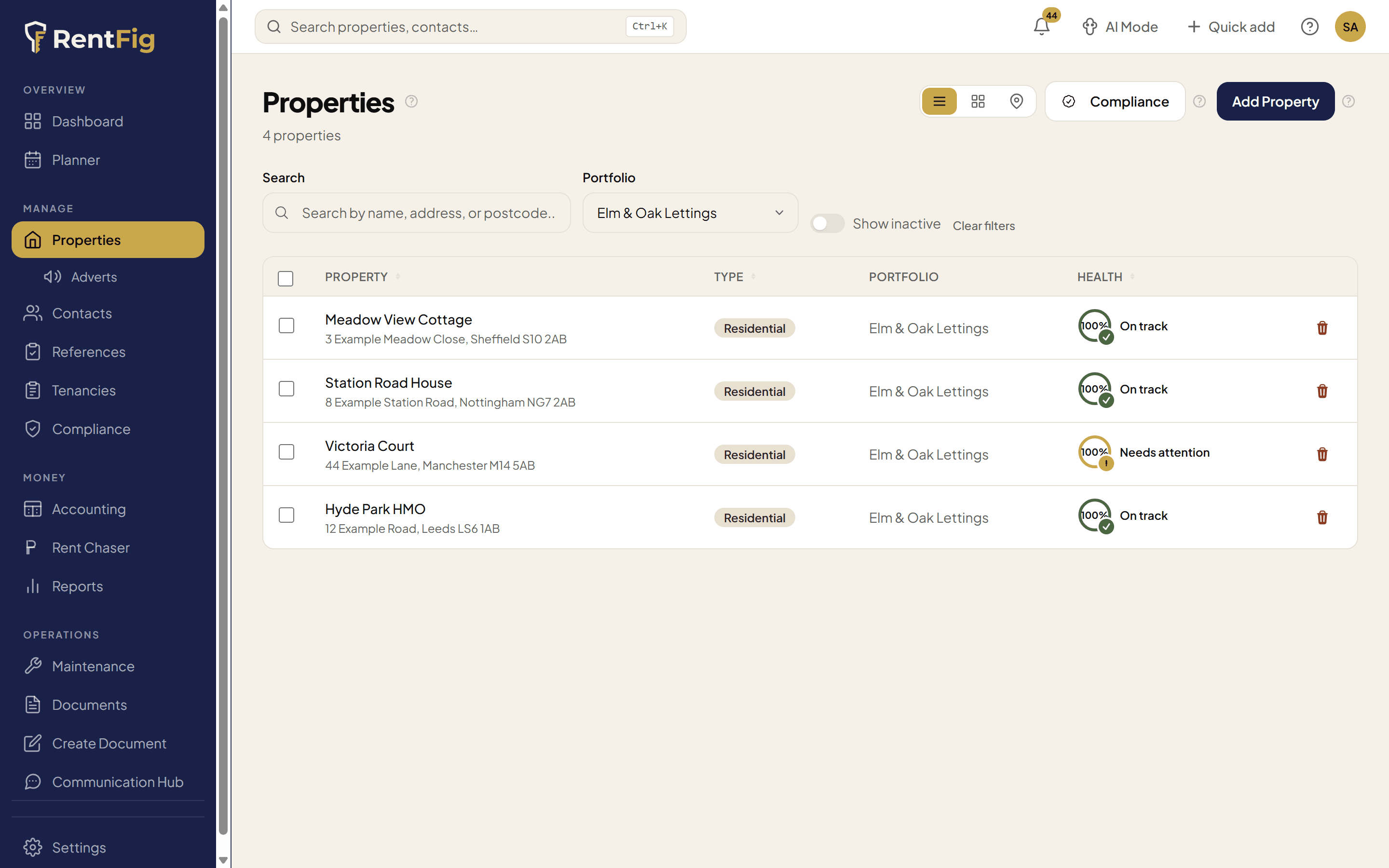Click the sidebar scrollbar down arrow
The width and height of the screenshot is (1389, 868).
coord(223,861)
